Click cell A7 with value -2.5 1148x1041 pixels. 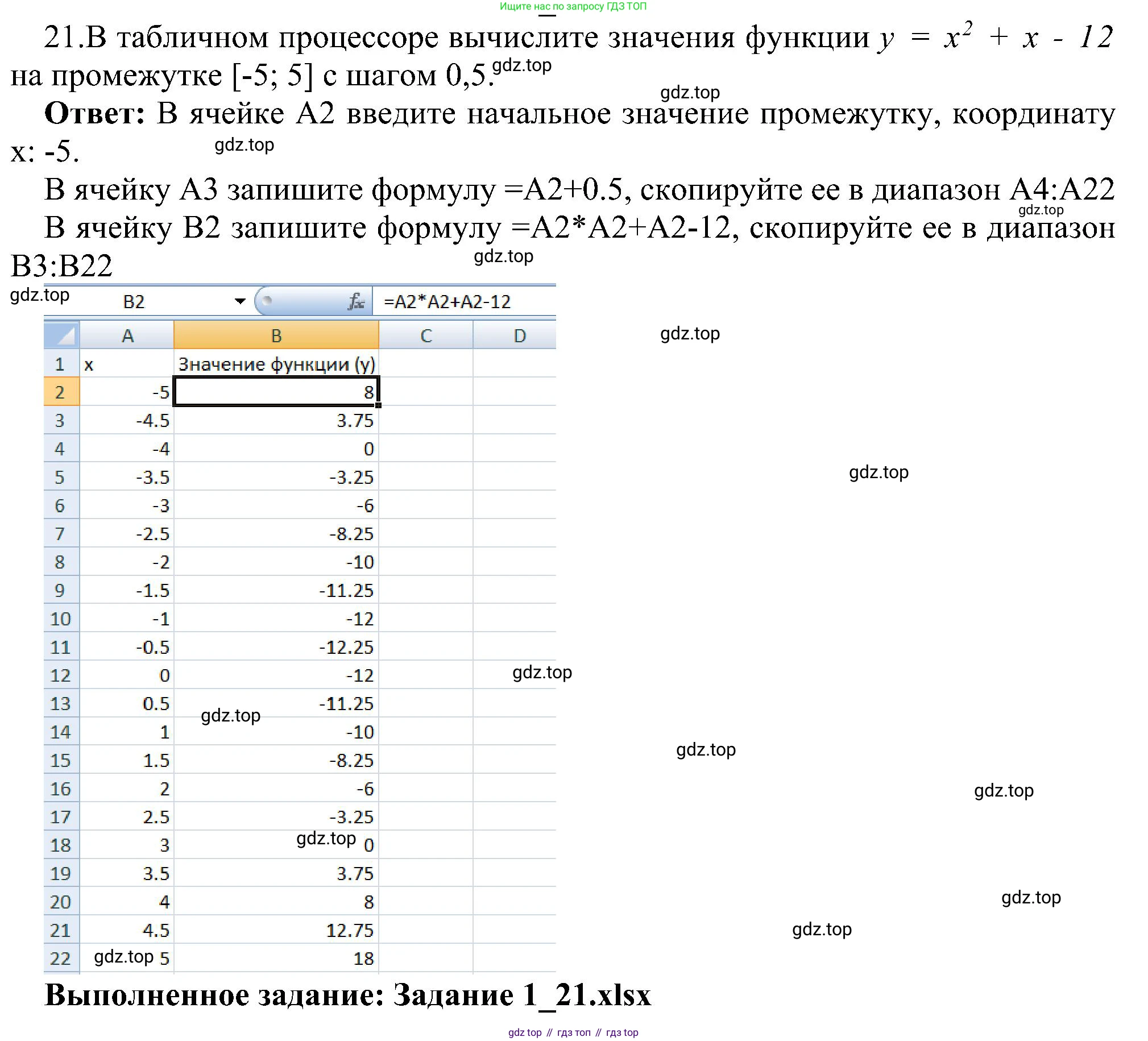pyautogui.click(x=127, y=534)
